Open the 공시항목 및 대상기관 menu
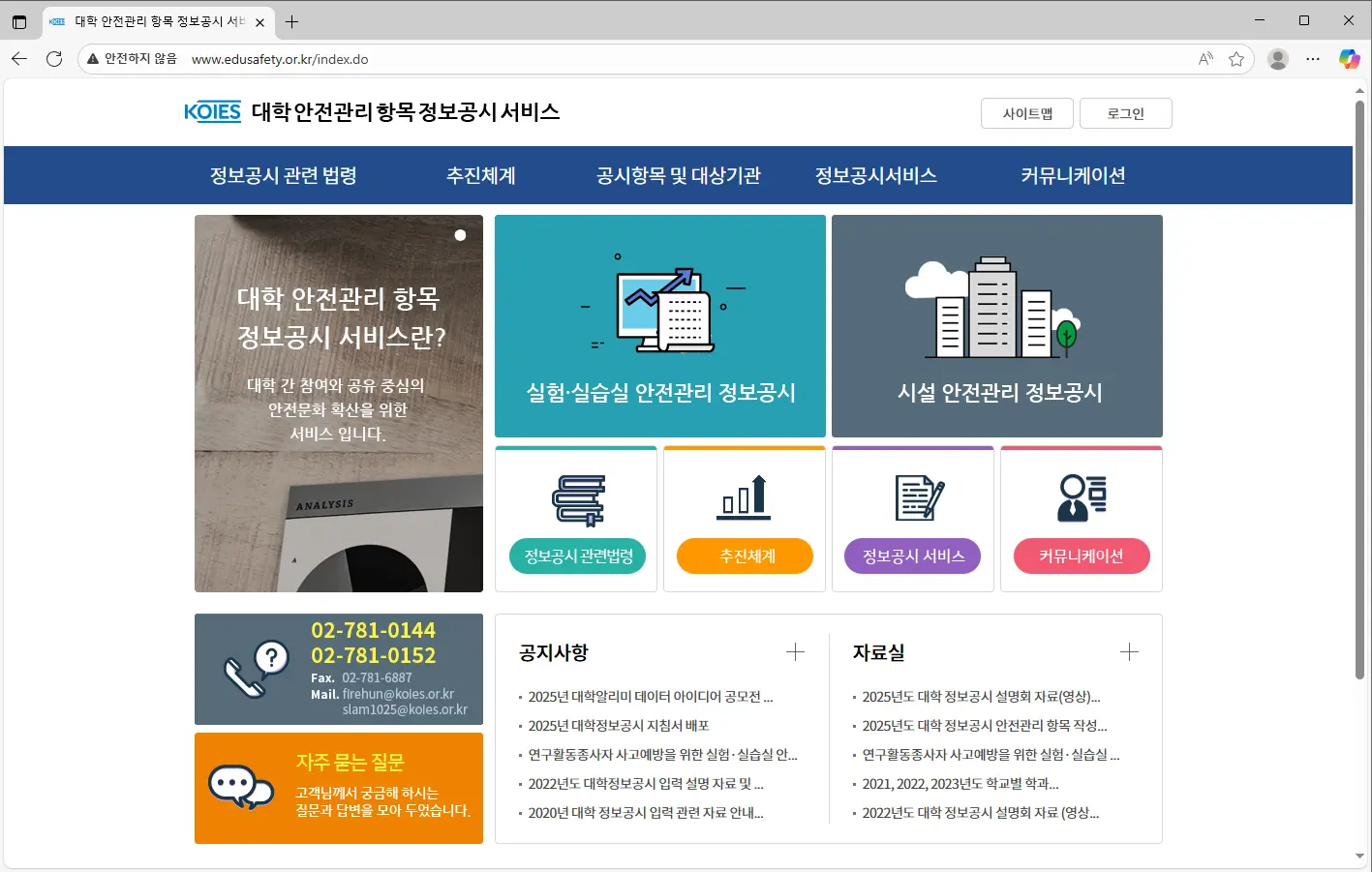 pos(679,175)
